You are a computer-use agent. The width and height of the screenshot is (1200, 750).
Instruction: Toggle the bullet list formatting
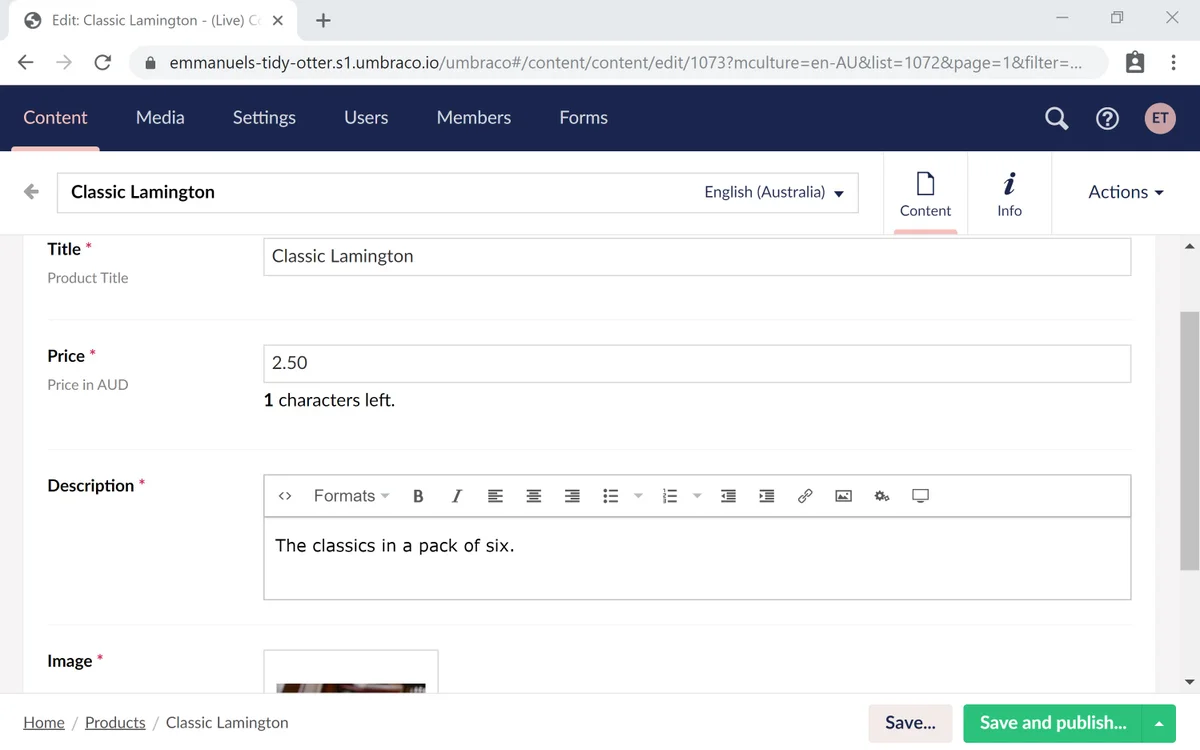pos(610,495)
